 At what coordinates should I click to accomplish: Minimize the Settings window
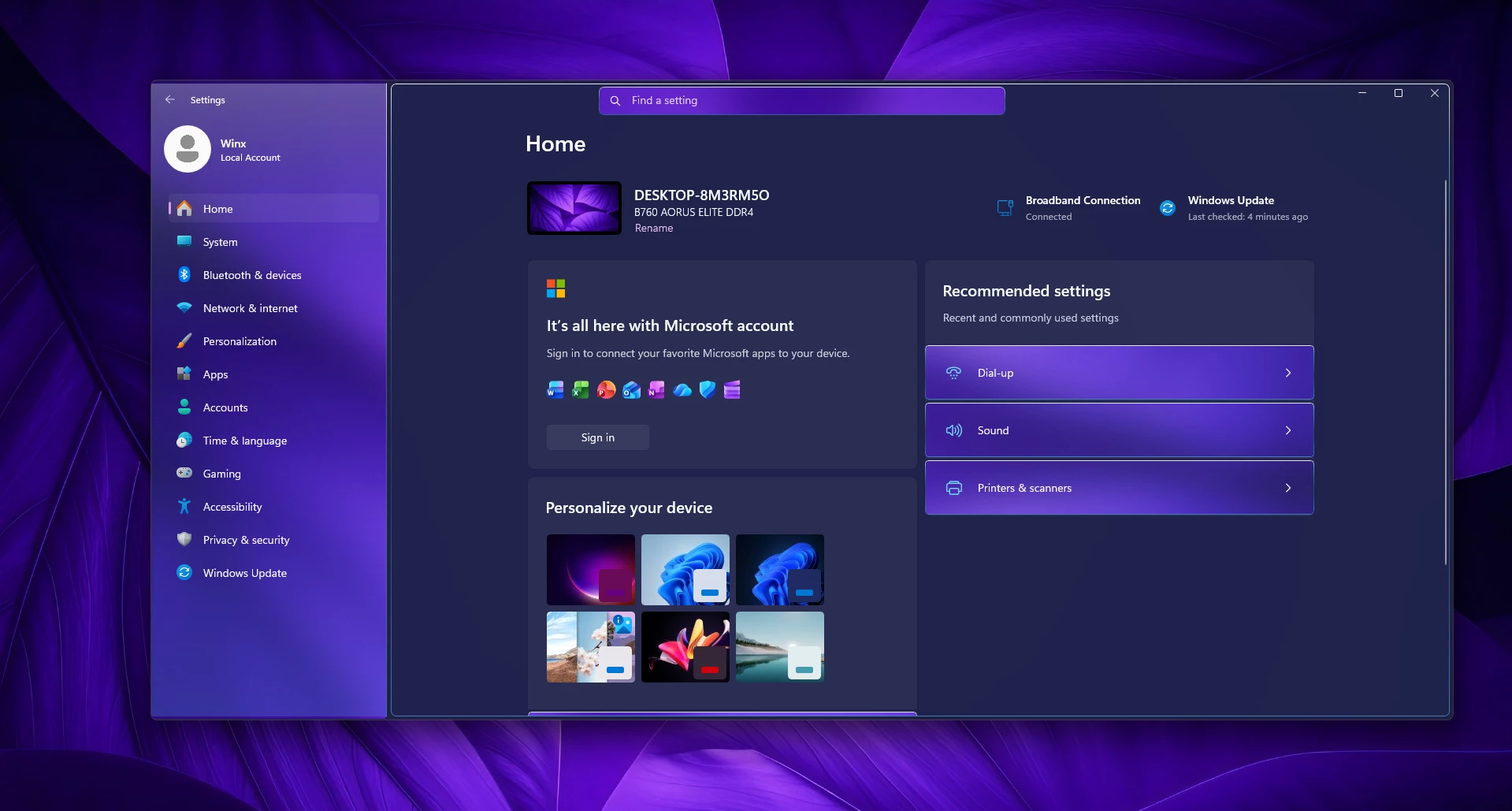pyautogui.click(x=1362, y=93)
